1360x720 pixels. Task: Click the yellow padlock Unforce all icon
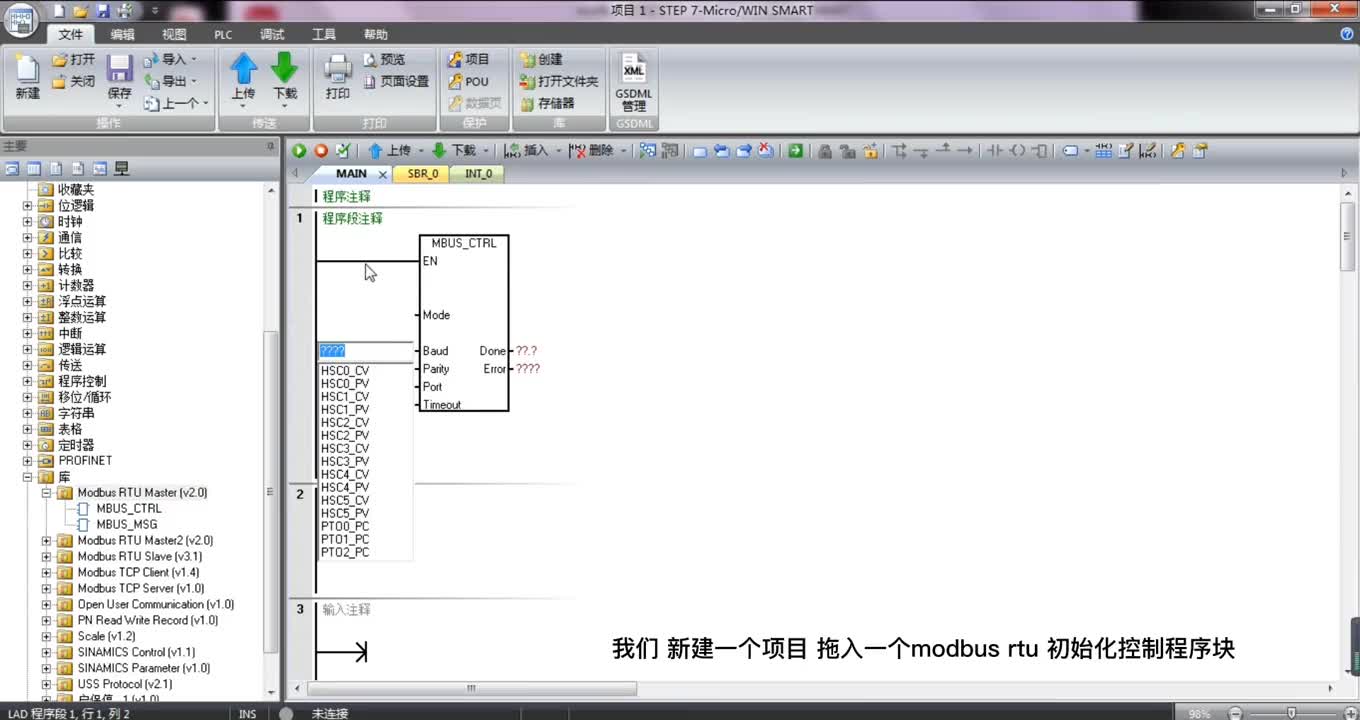click(x=871, y=151)
